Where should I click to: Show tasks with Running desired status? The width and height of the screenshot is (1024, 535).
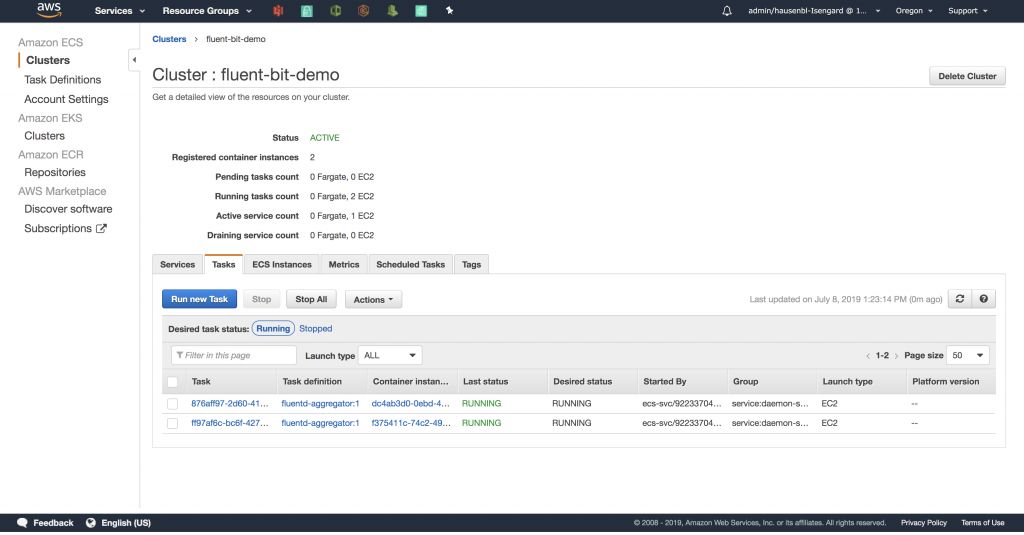coord(273,329)
